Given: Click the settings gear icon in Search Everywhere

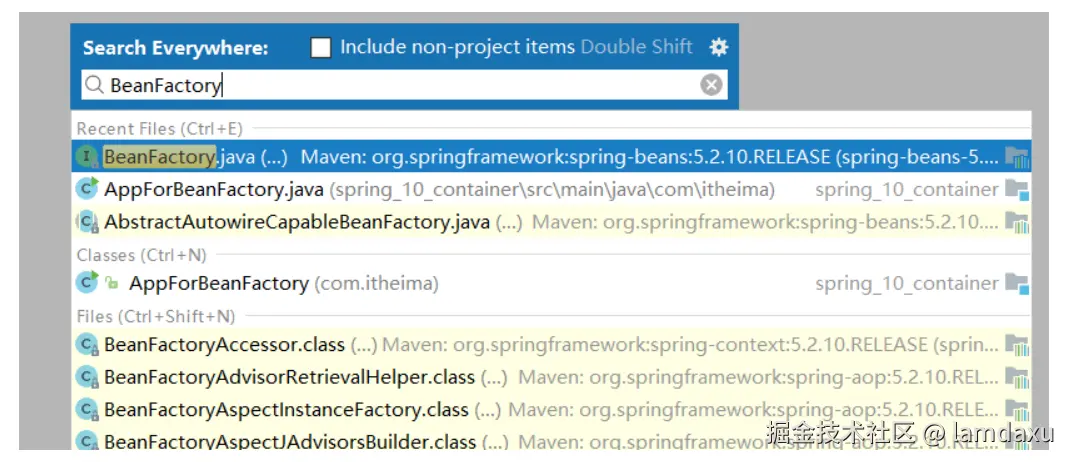Looking at the screenshot, I should pos(718,47).
